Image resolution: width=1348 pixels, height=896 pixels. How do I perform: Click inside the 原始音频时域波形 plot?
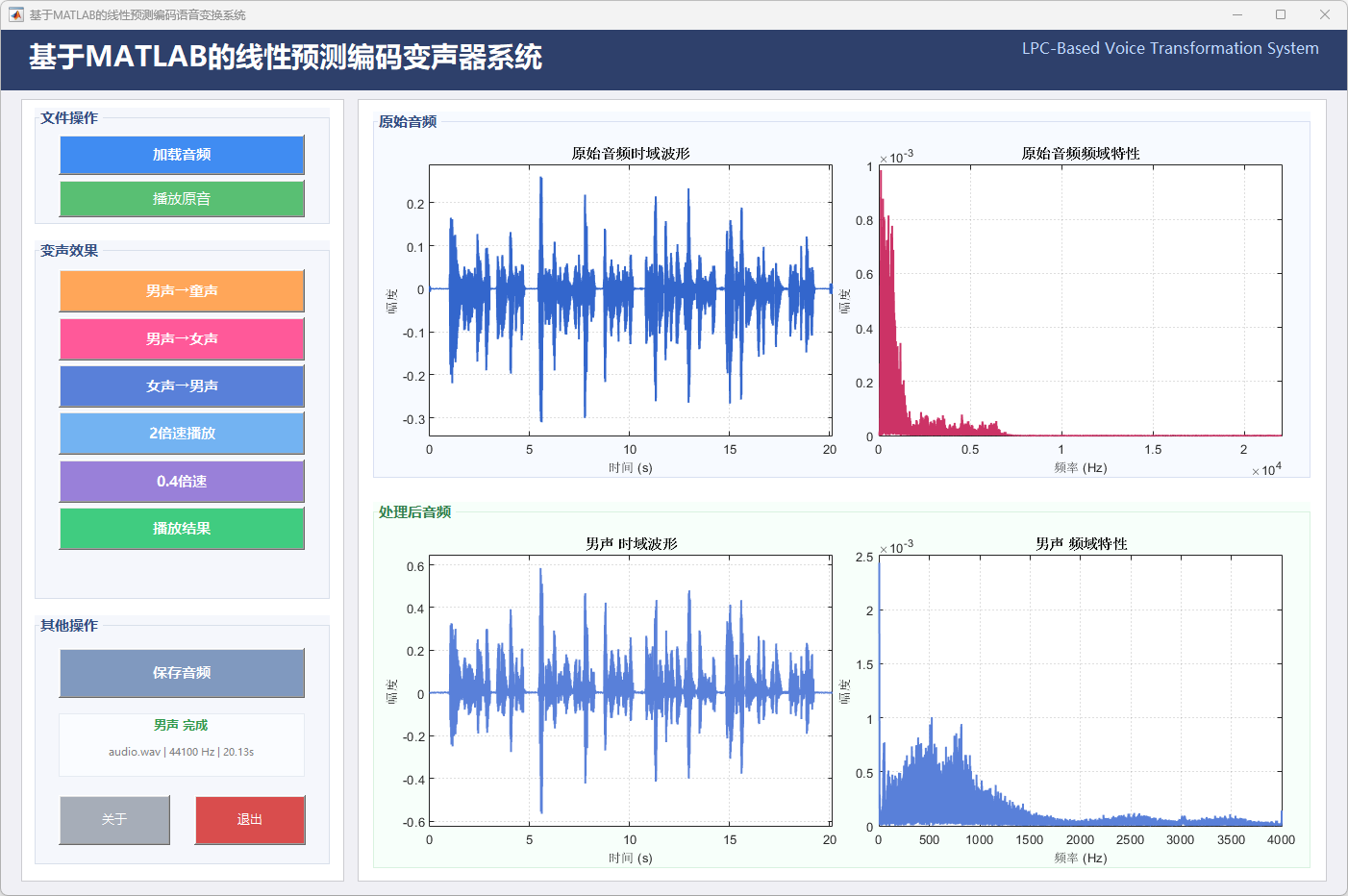pyautogui.click(x=630, y=300)
